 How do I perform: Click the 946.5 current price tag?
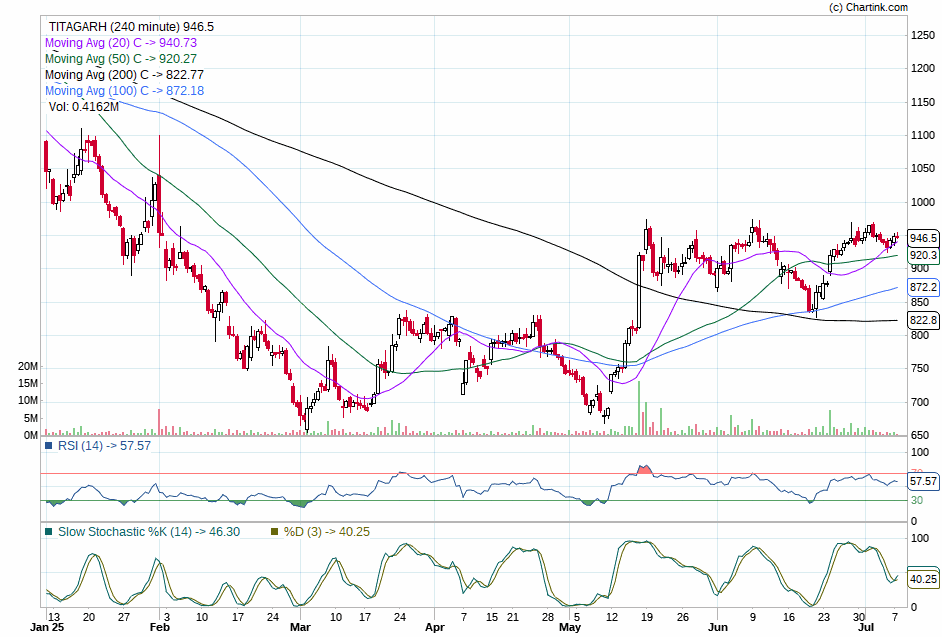(x=923, y=239)
